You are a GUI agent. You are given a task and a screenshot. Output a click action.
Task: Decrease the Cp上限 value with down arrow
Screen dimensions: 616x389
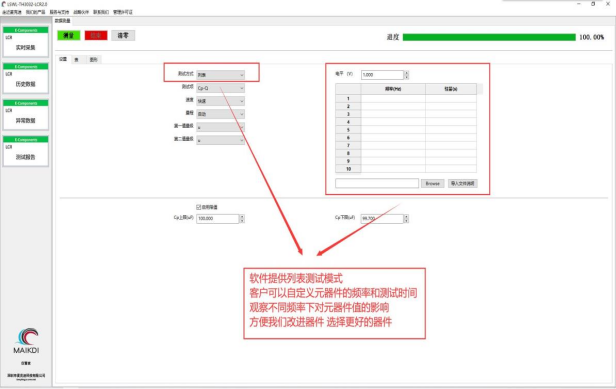pyautogui.click(x=242, y=220)
